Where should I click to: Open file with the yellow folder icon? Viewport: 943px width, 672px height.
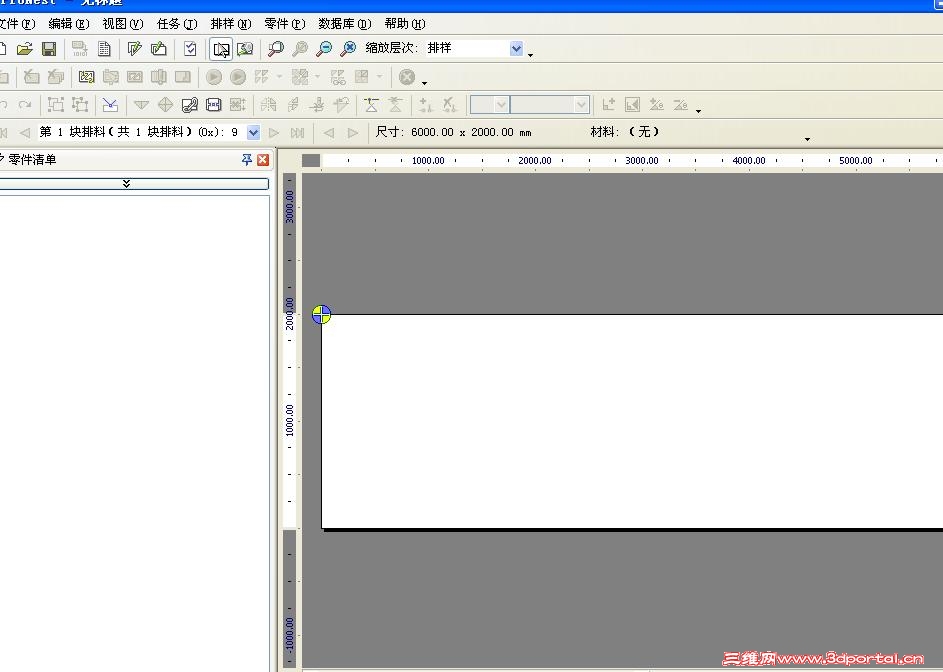25,49
